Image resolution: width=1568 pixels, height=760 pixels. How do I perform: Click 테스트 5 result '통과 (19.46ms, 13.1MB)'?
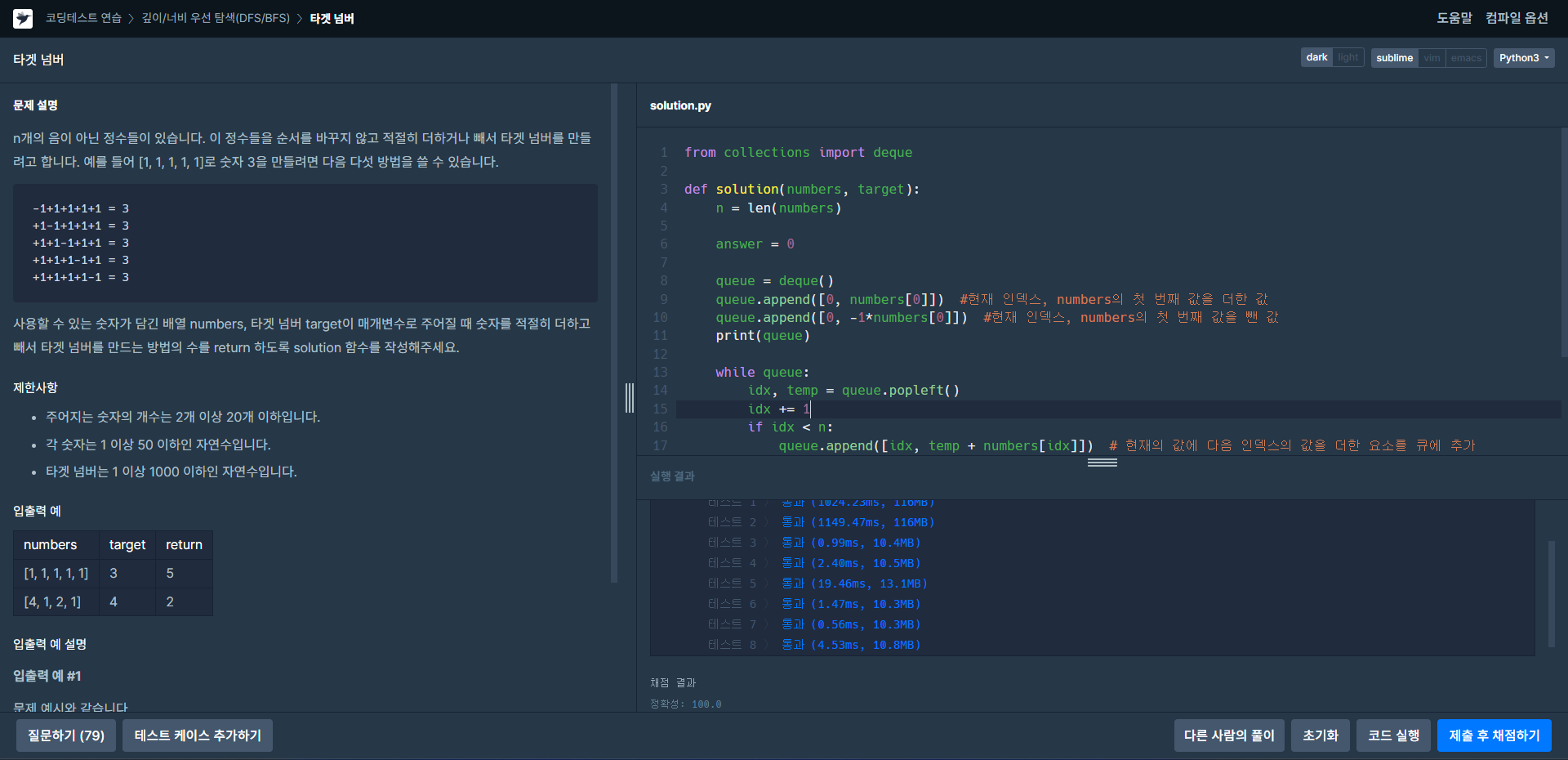pos(854,583)
